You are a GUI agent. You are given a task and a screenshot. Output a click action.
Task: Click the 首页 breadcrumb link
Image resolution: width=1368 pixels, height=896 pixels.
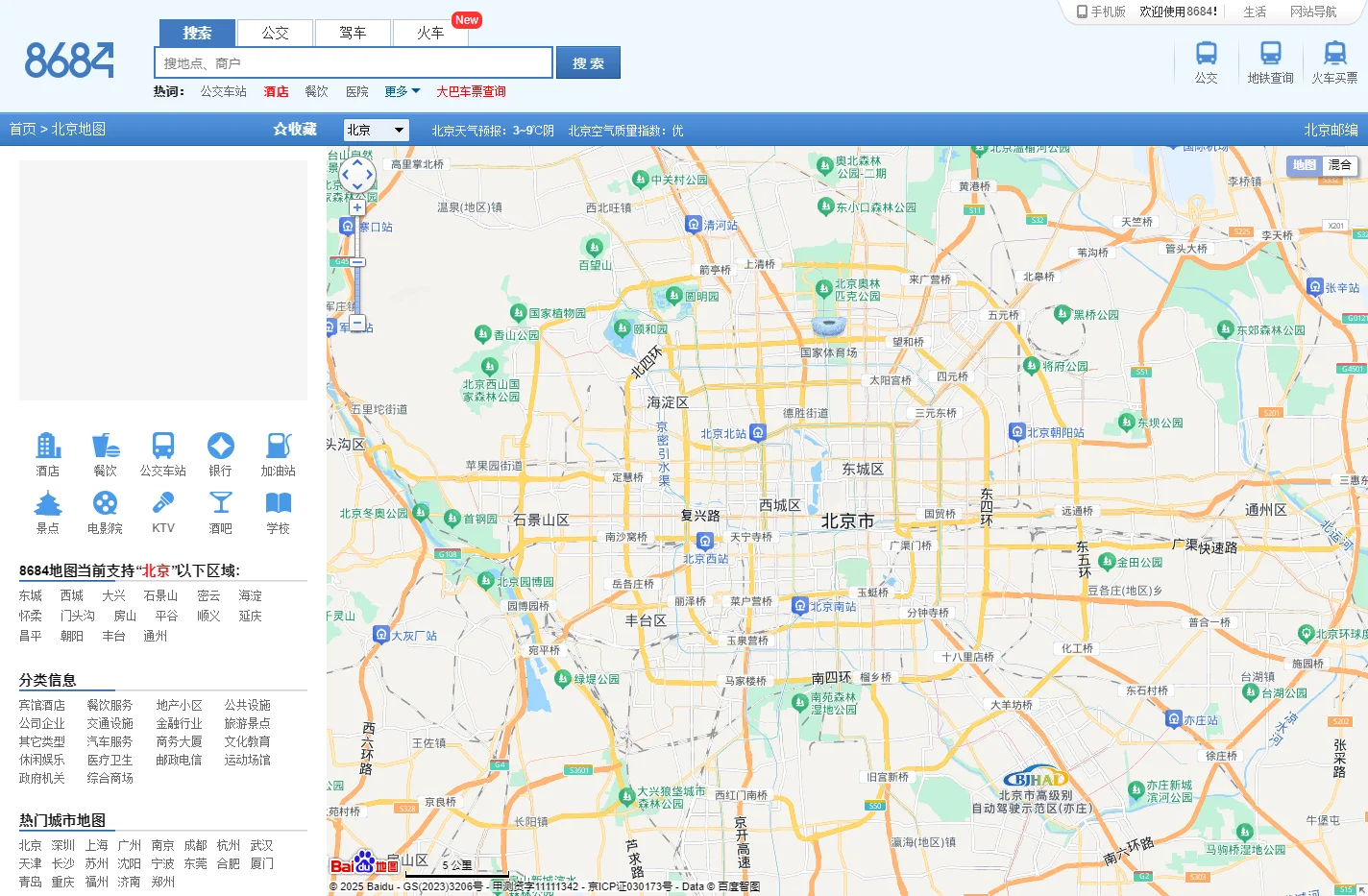pyautogui.click(x=23, y=129)
